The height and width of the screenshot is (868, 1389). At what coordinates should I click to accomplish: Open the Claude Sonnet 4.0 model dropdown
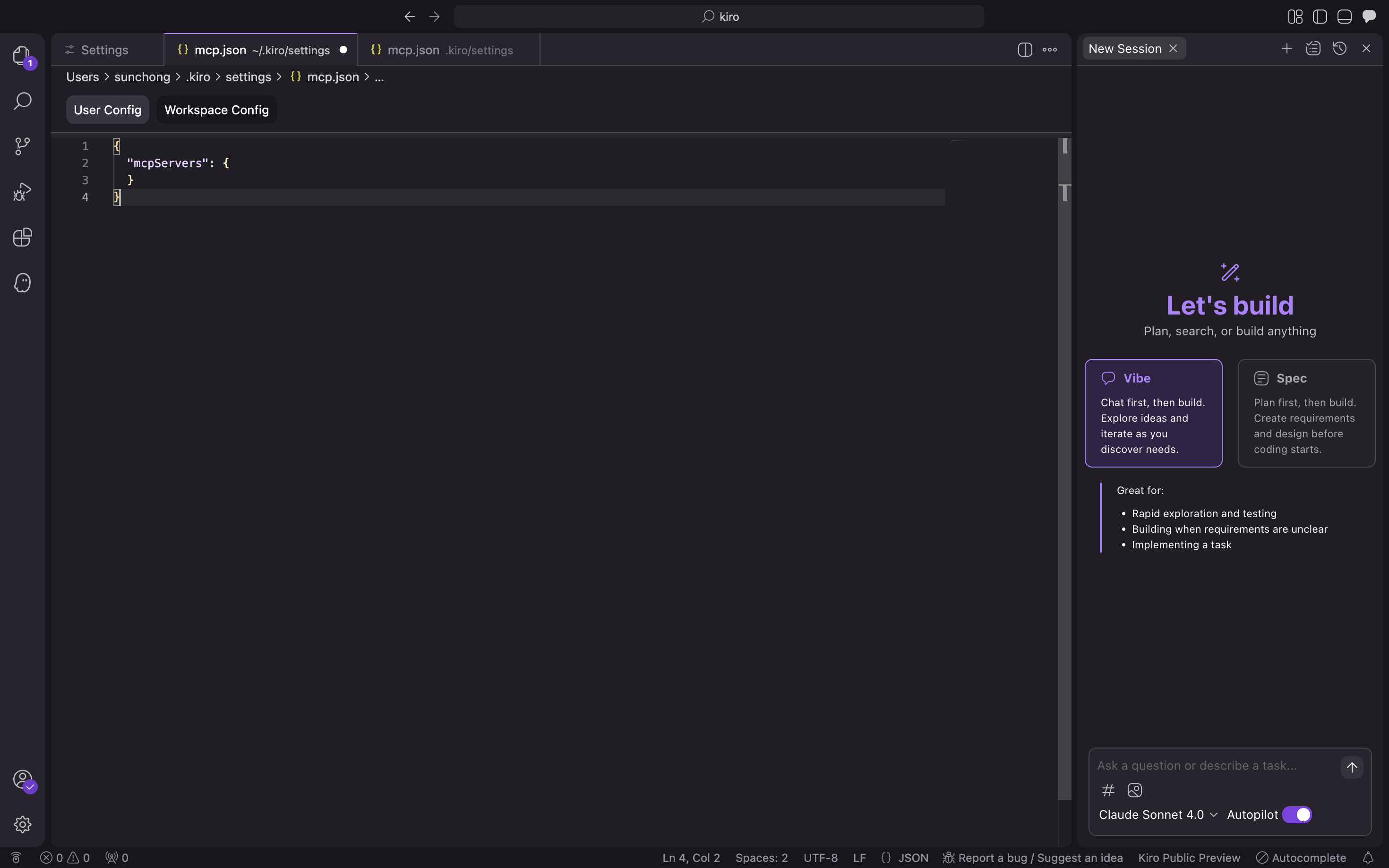click(1157, 815)
